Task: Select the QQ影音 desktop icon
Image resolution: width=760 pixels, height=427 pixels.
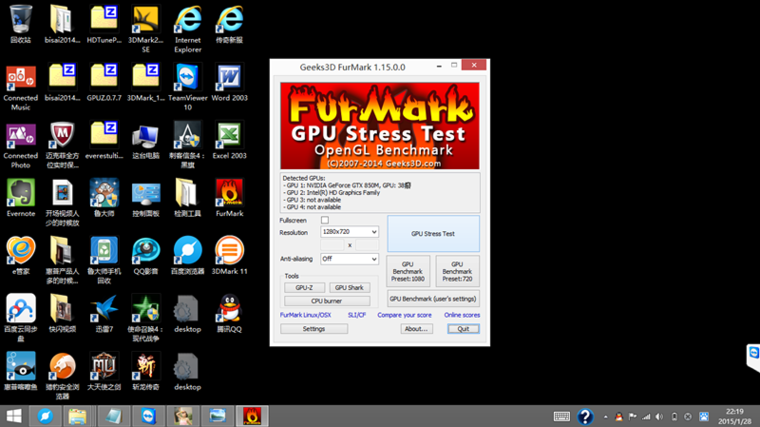Action: pyautogui.click(x=146, y=256)
